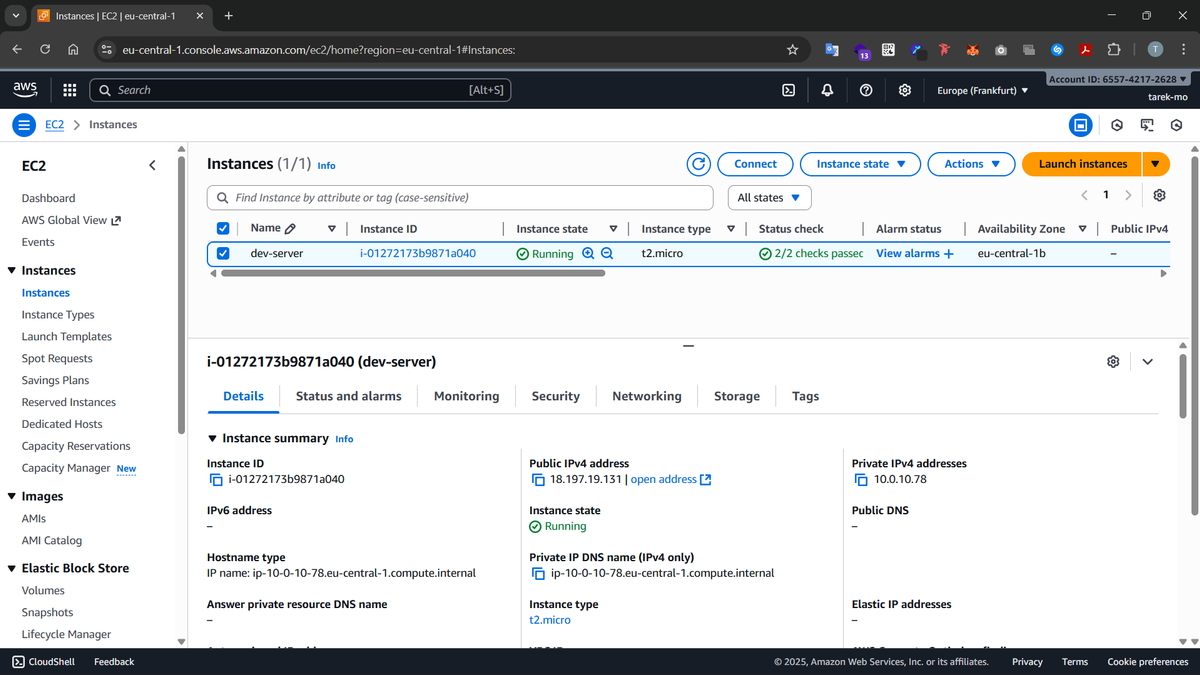
Task: Toggle the select-all instances checkbox
Action: tap(223, 228)
